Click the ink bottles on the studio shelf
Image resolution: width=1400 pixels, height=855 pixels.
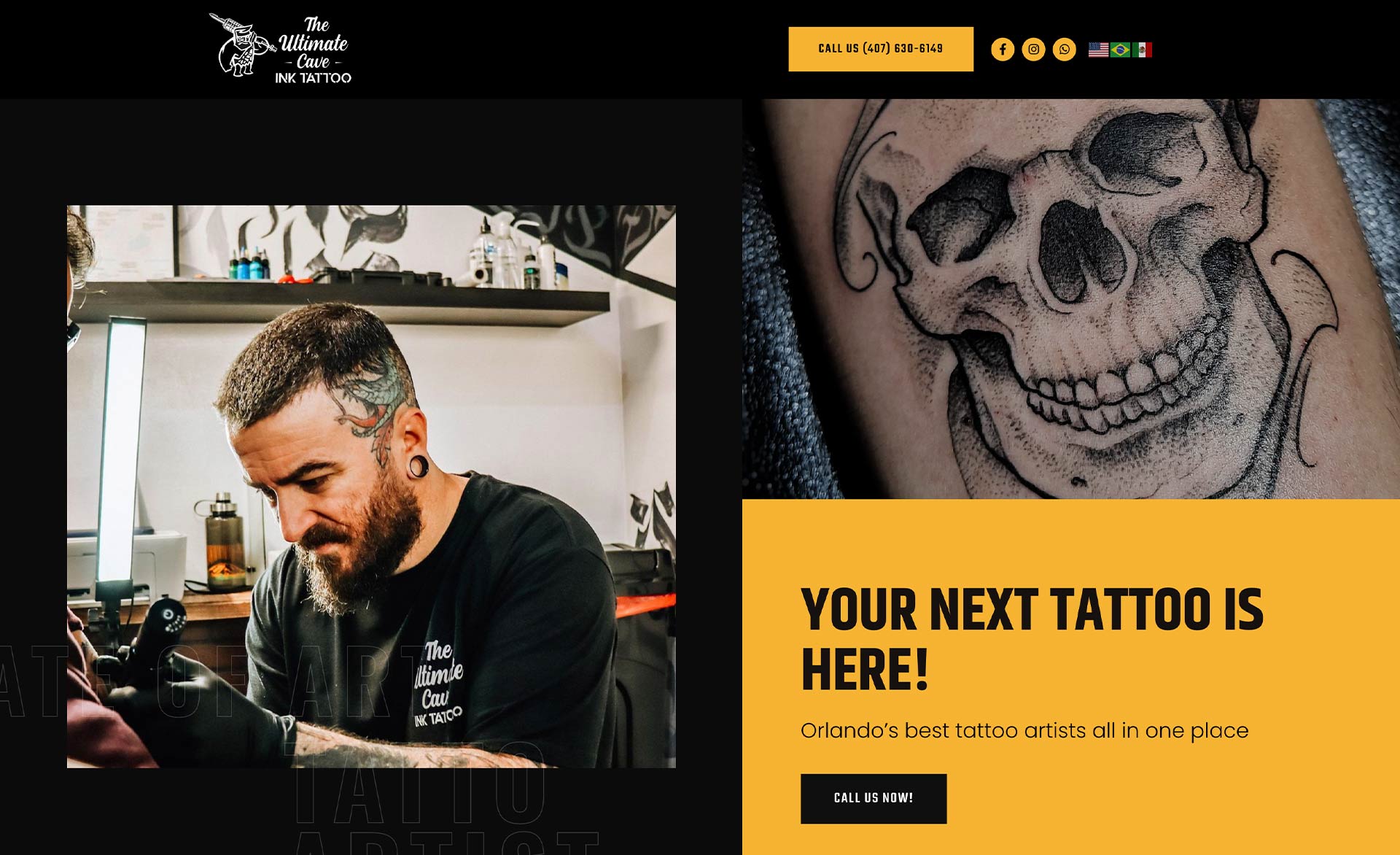click(x=250, y=263)
